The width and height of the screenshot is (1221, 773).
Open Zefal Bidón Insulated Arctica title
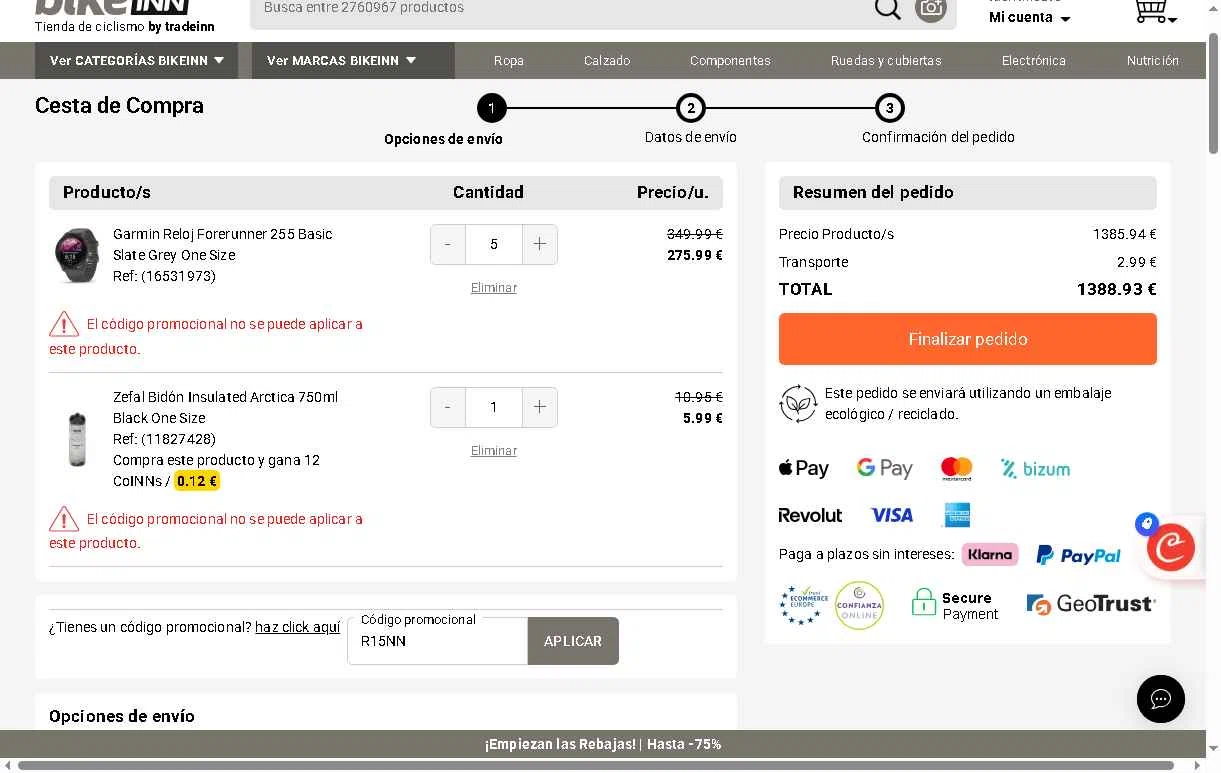point(226,407)
